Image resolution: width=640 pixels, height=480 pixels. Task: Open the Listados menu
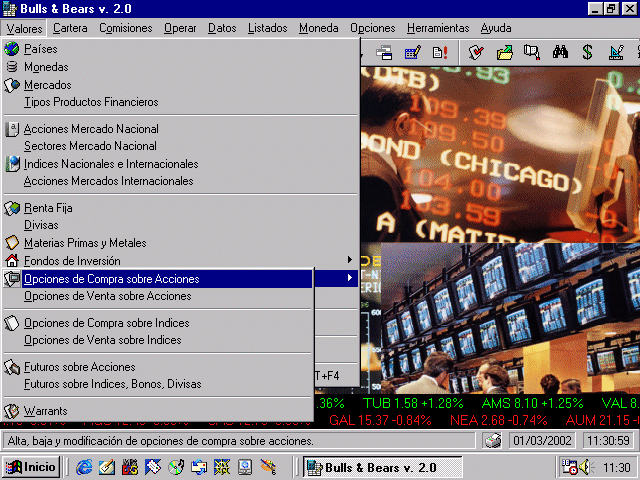(x=268, y=28)
